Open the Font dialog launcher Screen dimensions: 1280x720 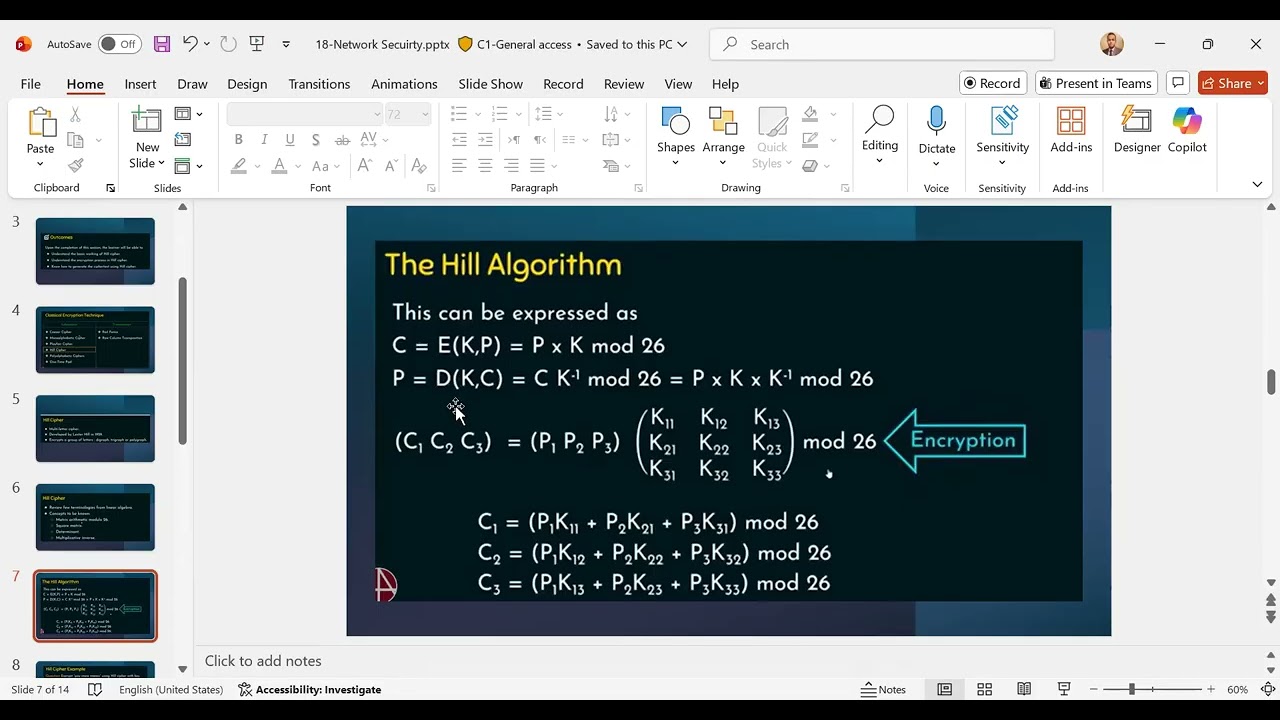click(x=431, y=188)
